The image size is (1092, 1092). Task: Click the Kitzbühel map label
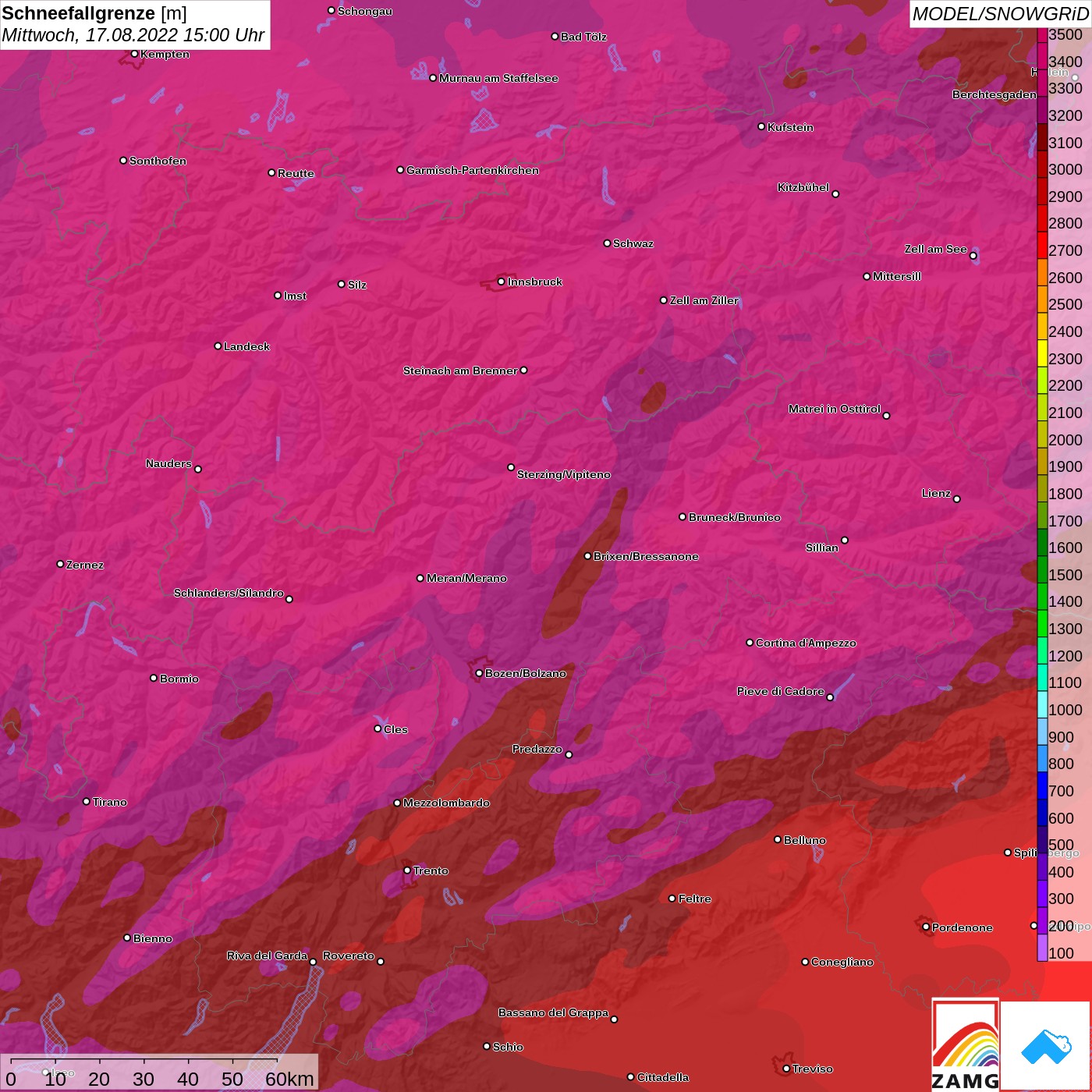point(803,187)
